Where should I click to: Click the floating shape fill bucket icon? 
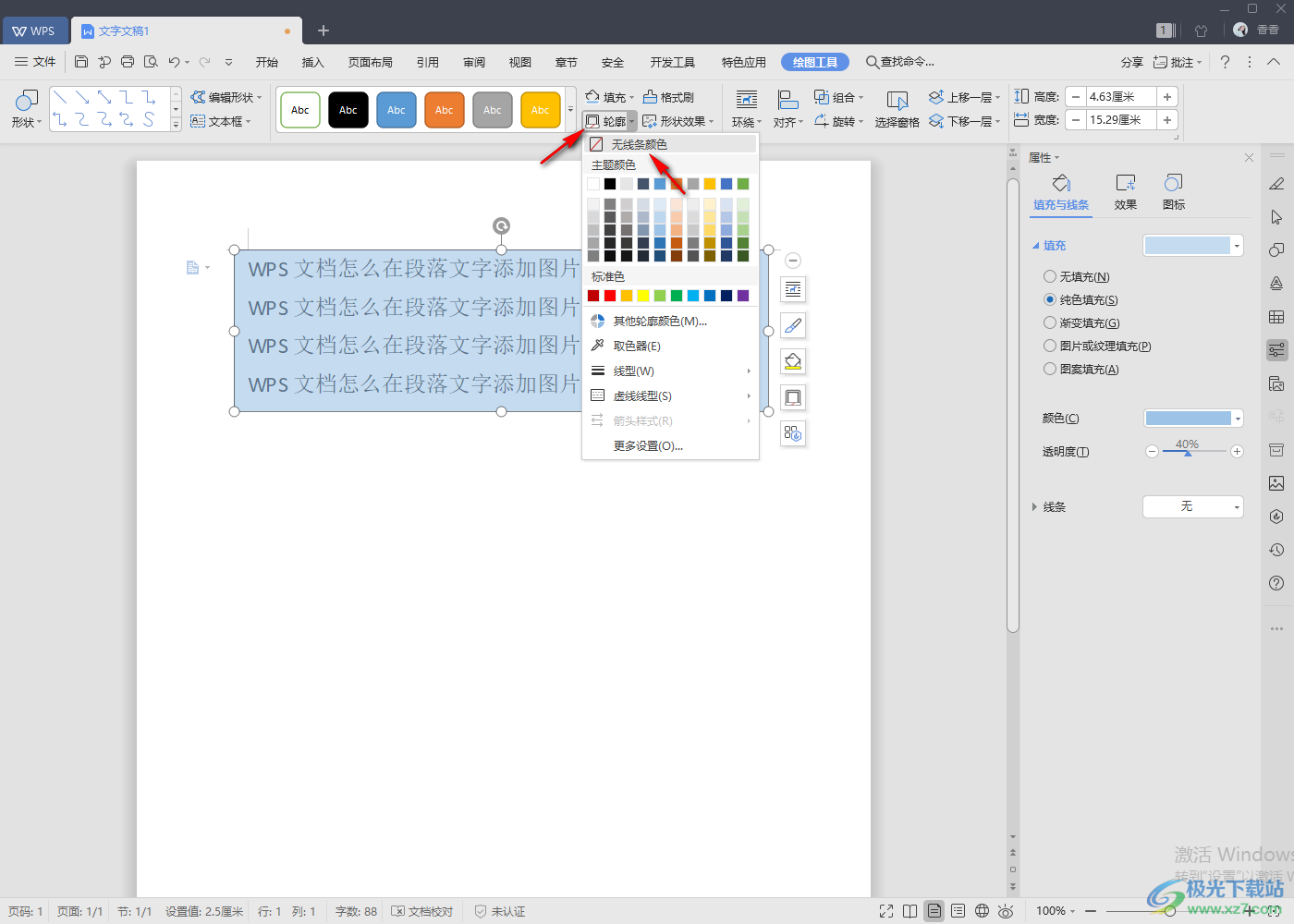(793, 361)
